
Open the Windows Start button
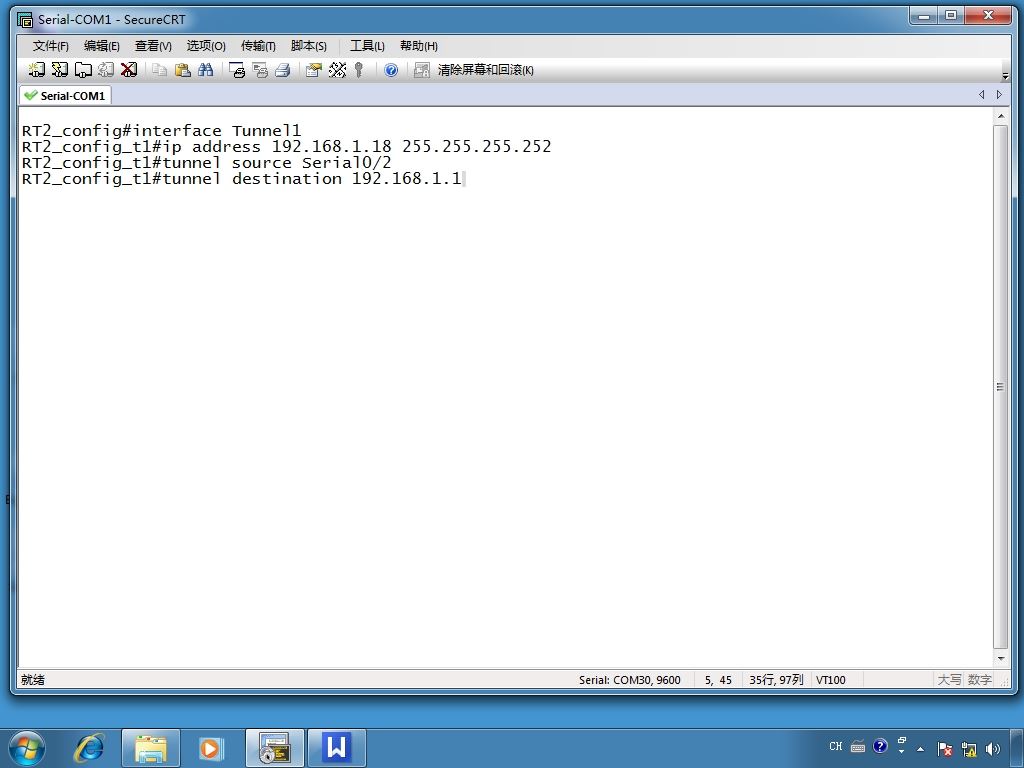click(27, 748)
